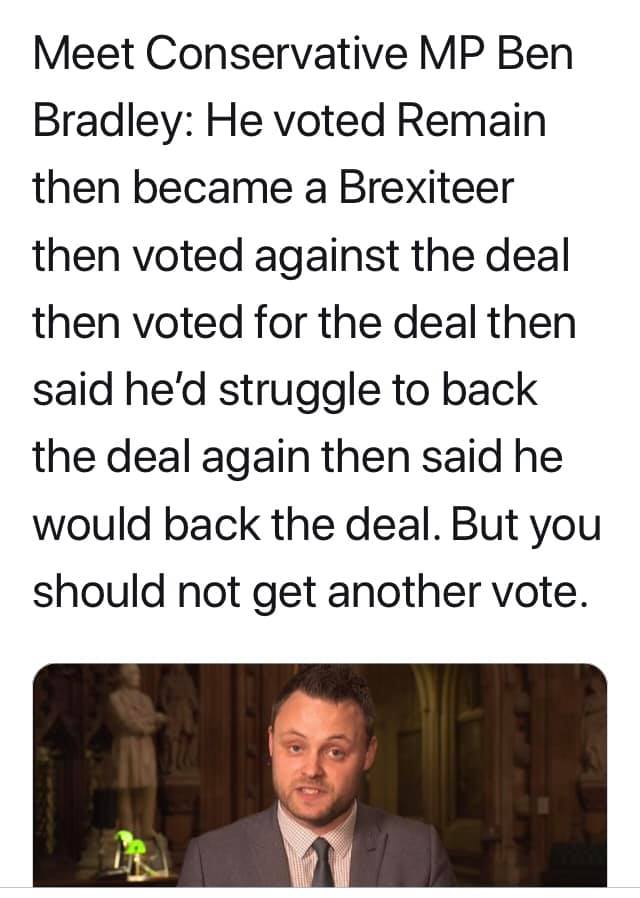The width and height of the screenshot is (640, 898).
Task: Click the line "the deal again then said he"
Action: tap(298, 456)
